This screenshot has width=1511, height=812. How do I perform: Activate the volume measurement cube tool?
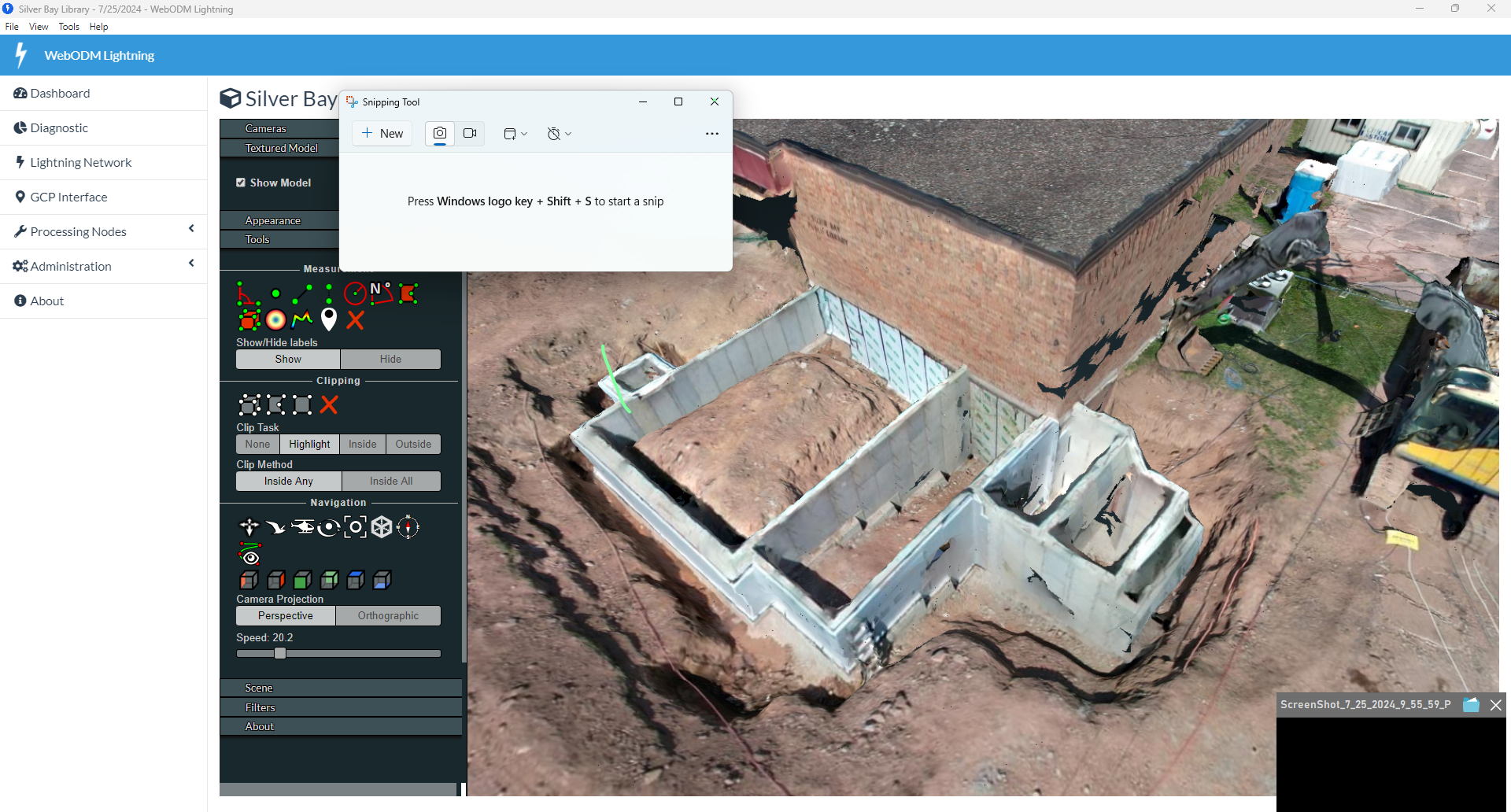click(249, 319)
